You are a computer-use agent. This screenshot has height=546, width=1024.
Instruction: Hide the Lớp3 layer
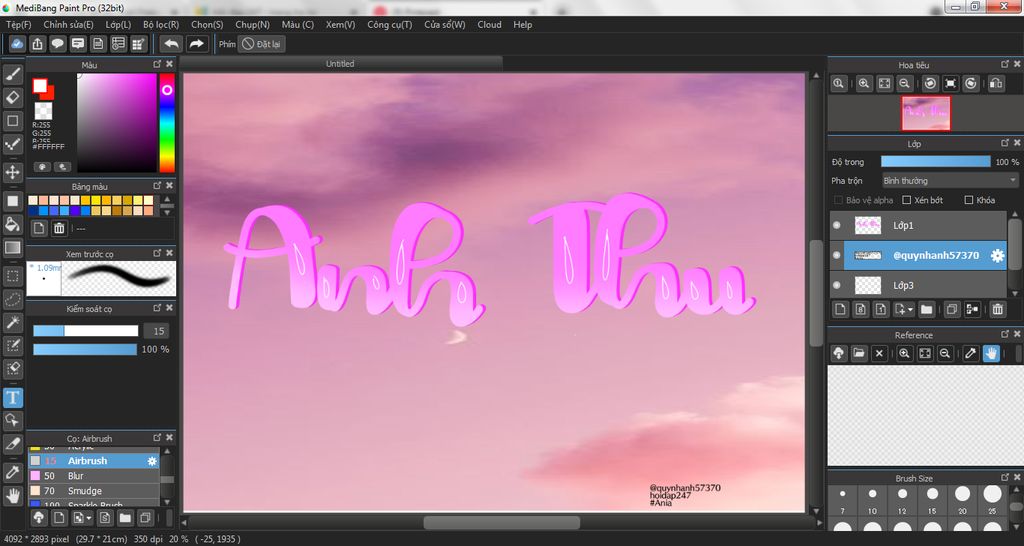pyautogui.click(x=837, y=285)
